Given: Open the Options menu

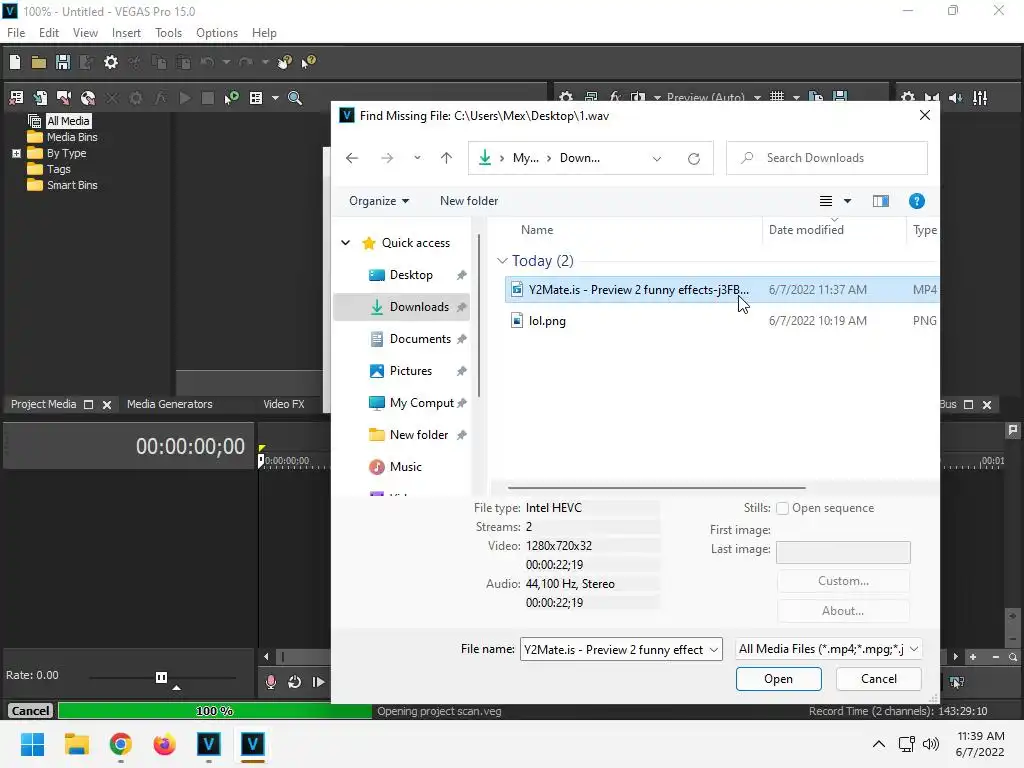Looking at the screenshot, I should click(x=217, y=33).
